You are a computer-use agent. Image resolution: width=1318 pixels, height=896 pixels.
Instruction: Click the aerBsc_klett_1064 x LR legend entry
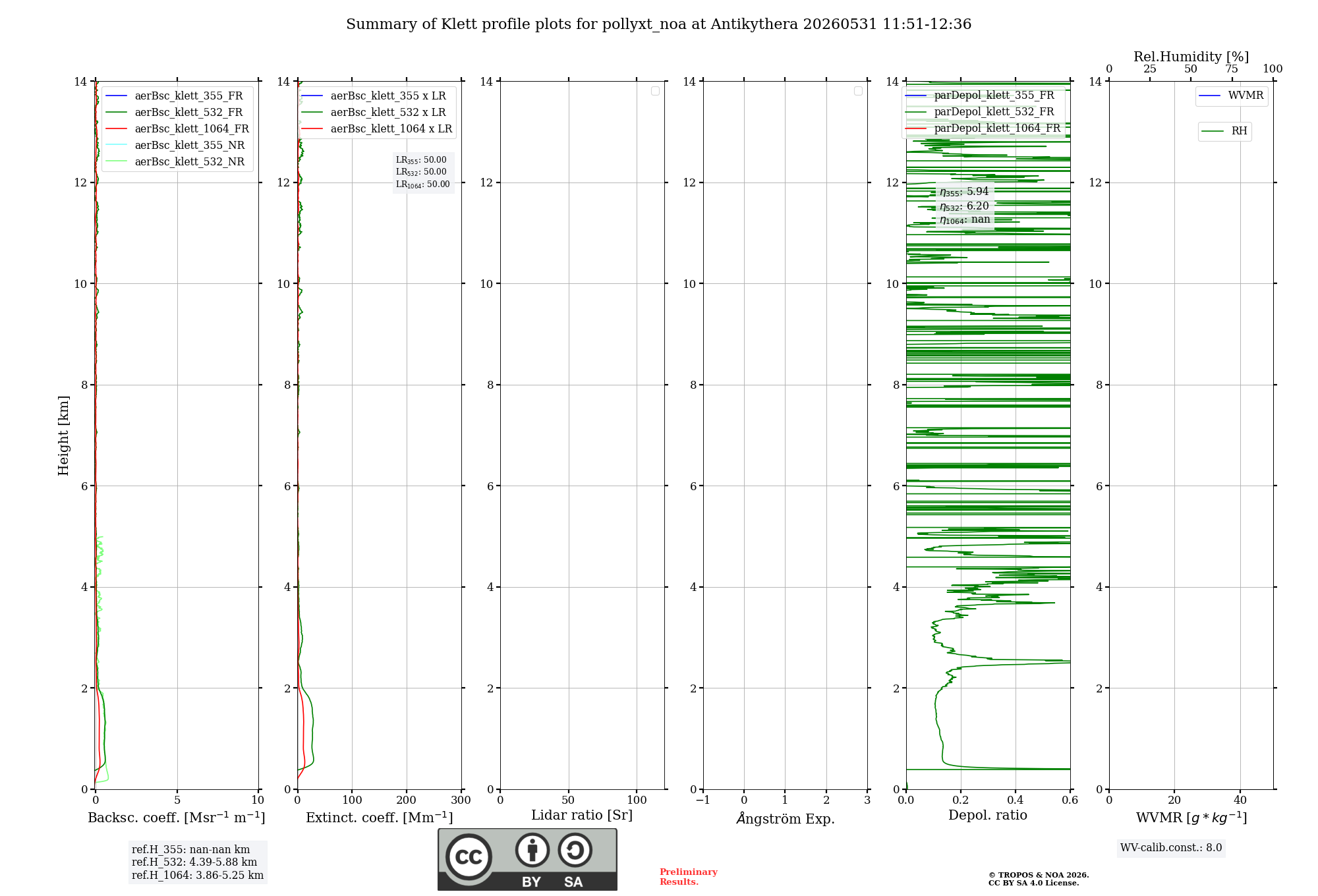coord(377,129)
